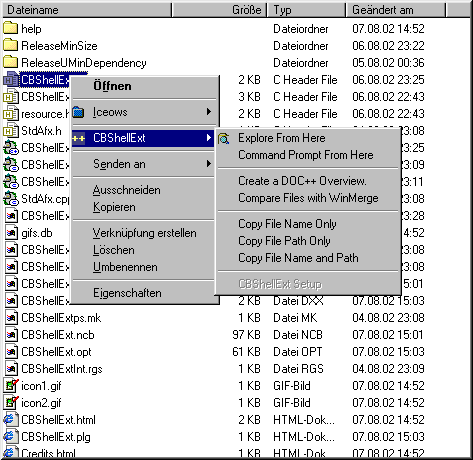Choose Command Prompt From Here
This screenshot has height=460, width=473.
(306, 155)
